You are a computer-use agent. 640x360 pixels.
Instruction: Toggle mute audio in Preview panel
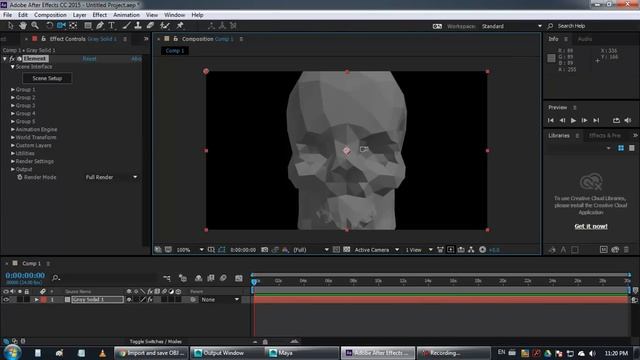[628, 120]
